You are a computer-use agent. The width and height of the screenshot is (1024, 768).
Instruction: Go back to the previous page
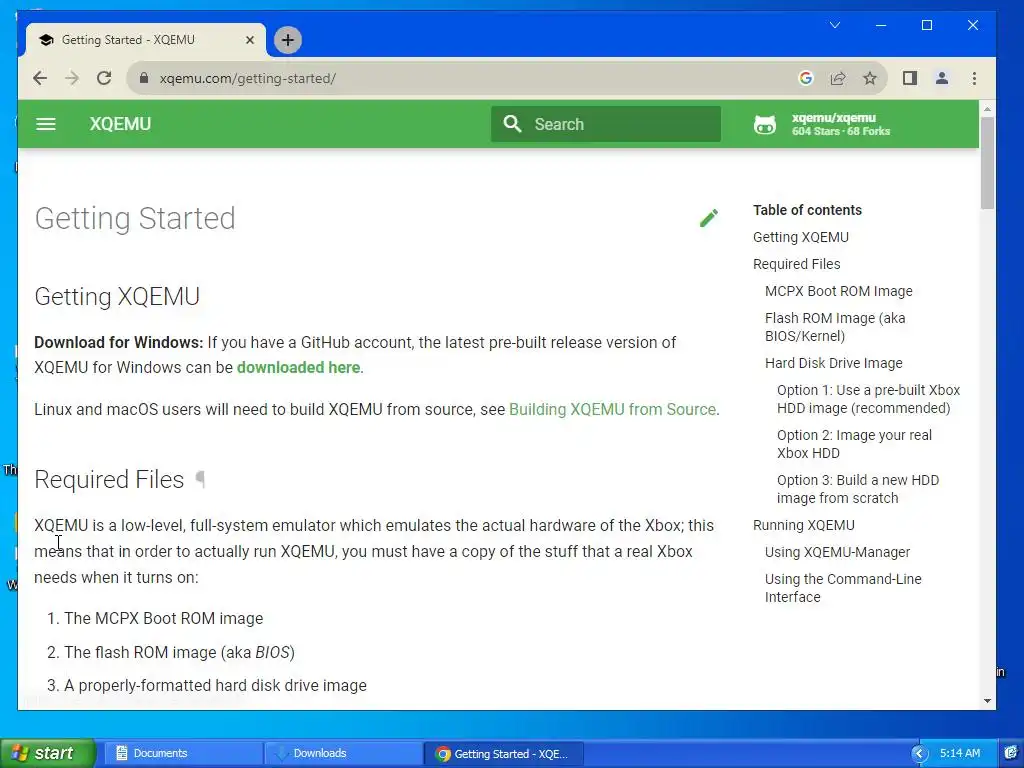tap(40, 78)
